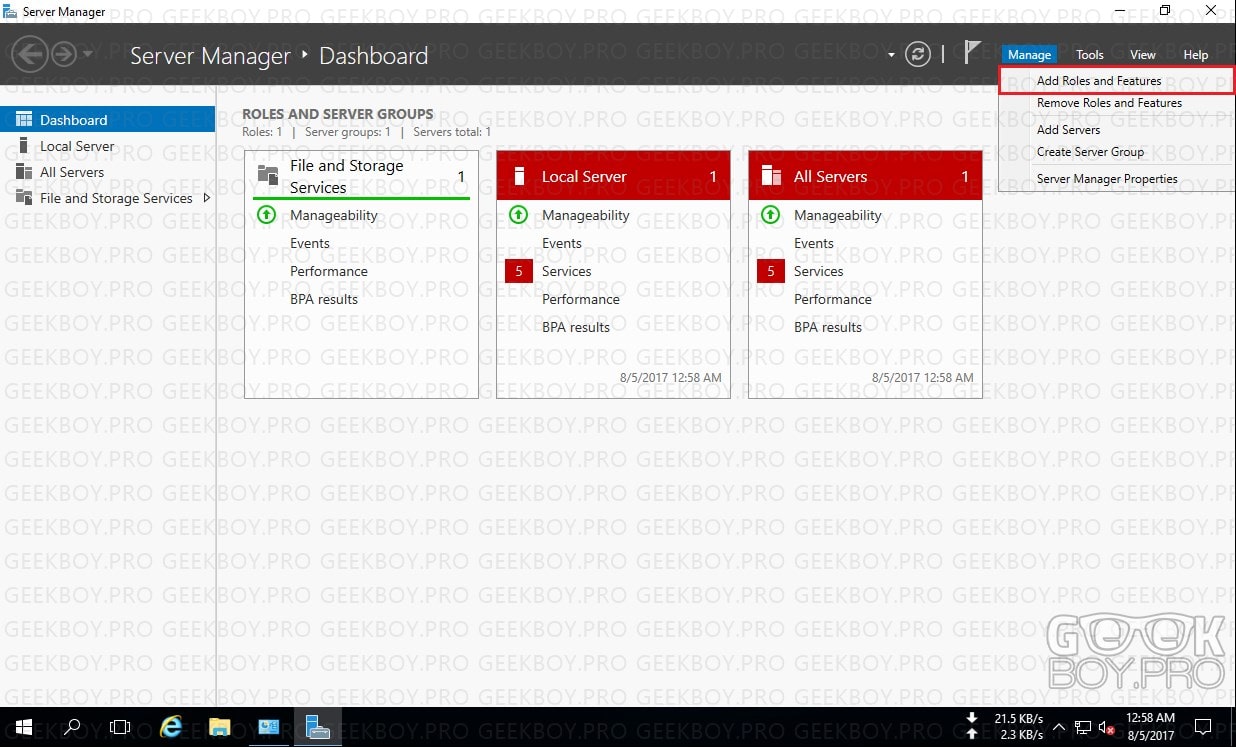1236x747 pixels.
Task: Choose Add Roles and Features
Action: tap(1116, 81)
